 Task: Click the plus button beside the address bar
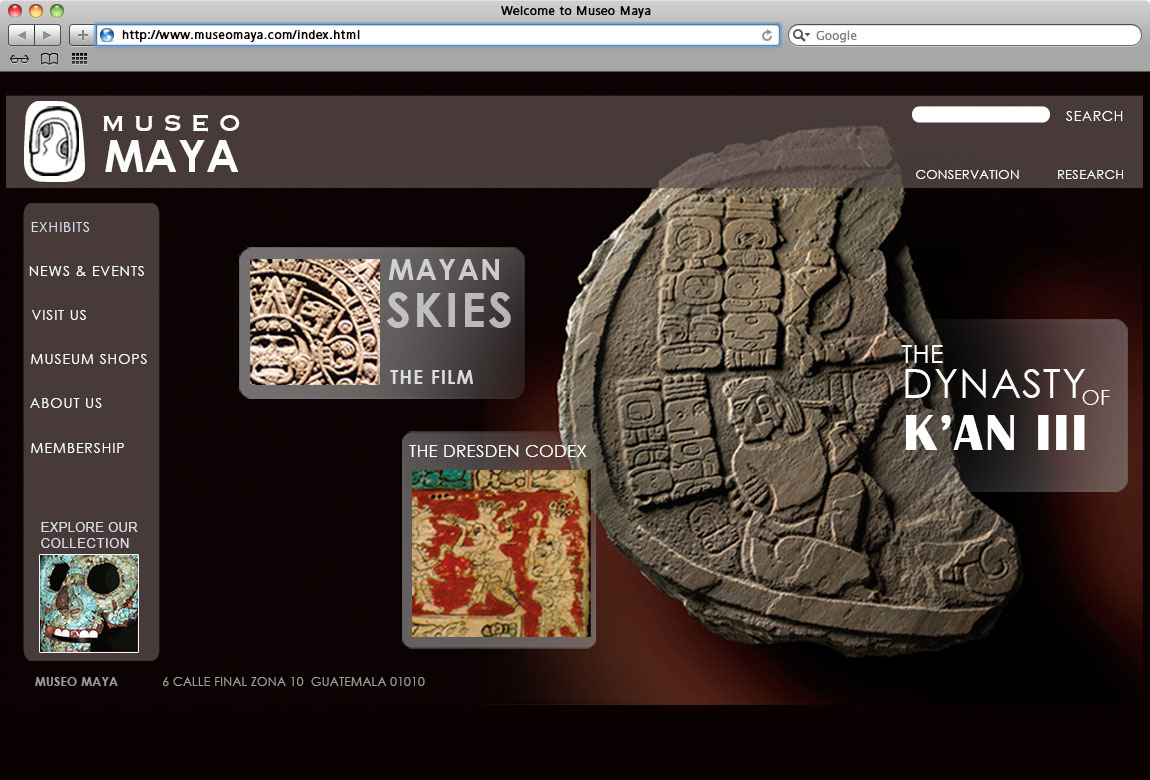[x=81, y=34]
